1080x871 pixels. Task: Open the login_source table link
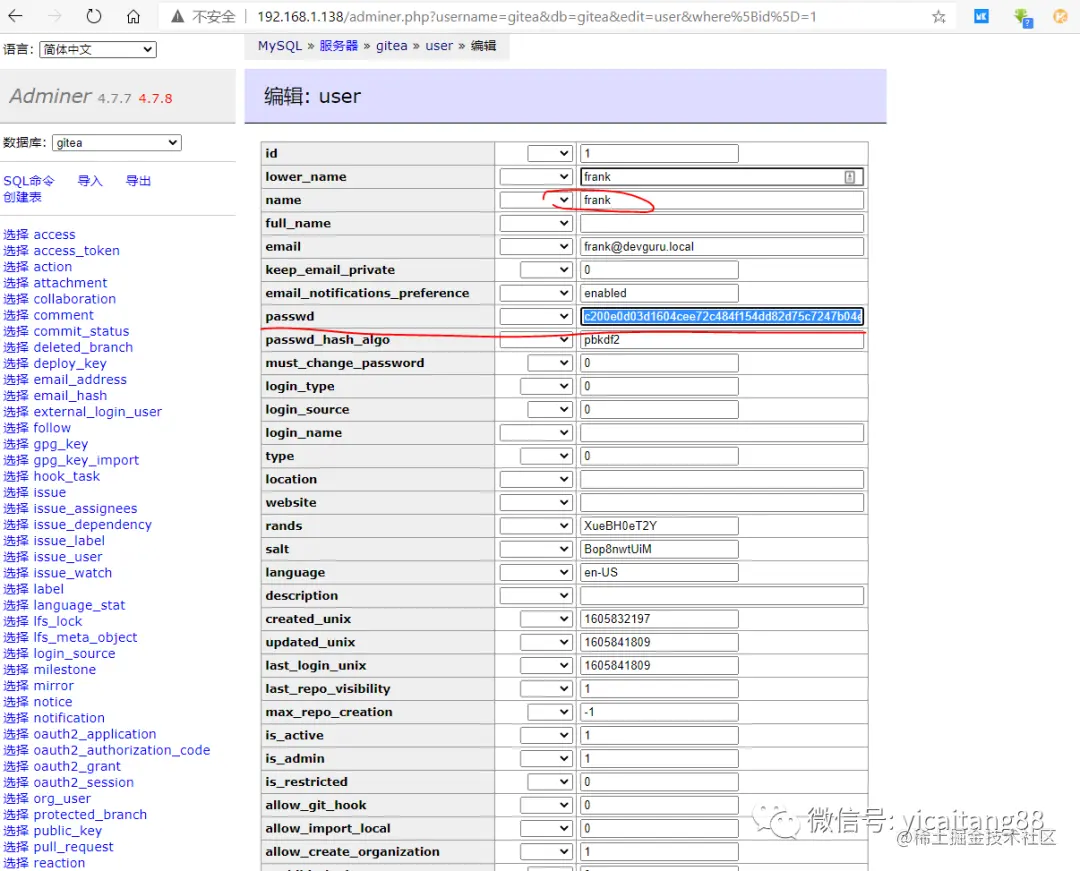[x=74, y=653]
